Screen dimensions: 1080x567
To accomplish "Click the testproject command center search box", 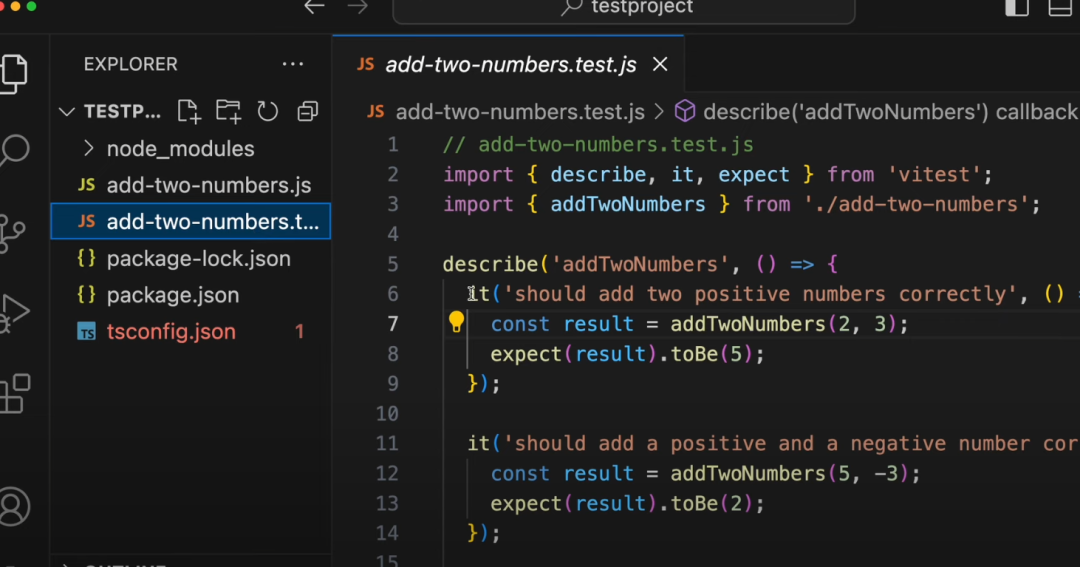I will [624, 8].
